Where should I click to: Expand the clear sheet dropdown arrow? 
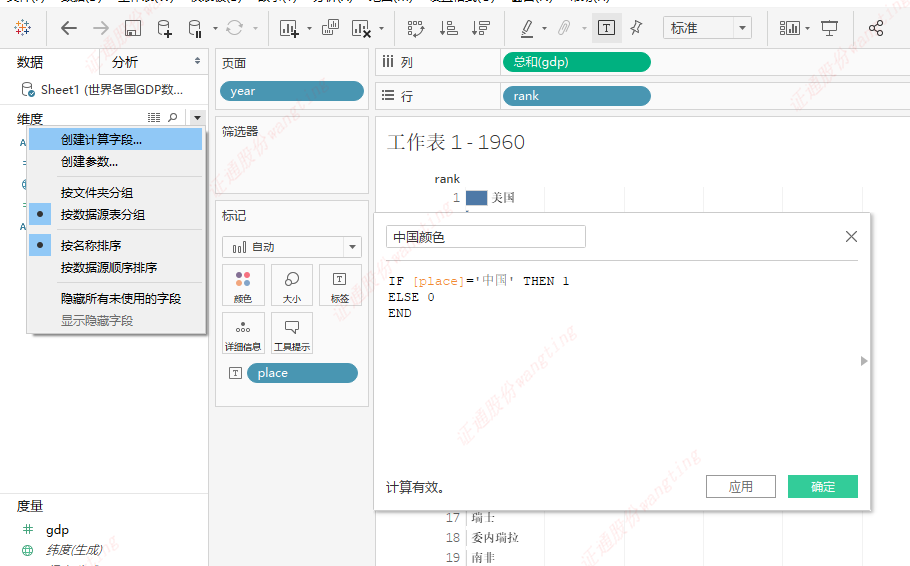point(381,28)
